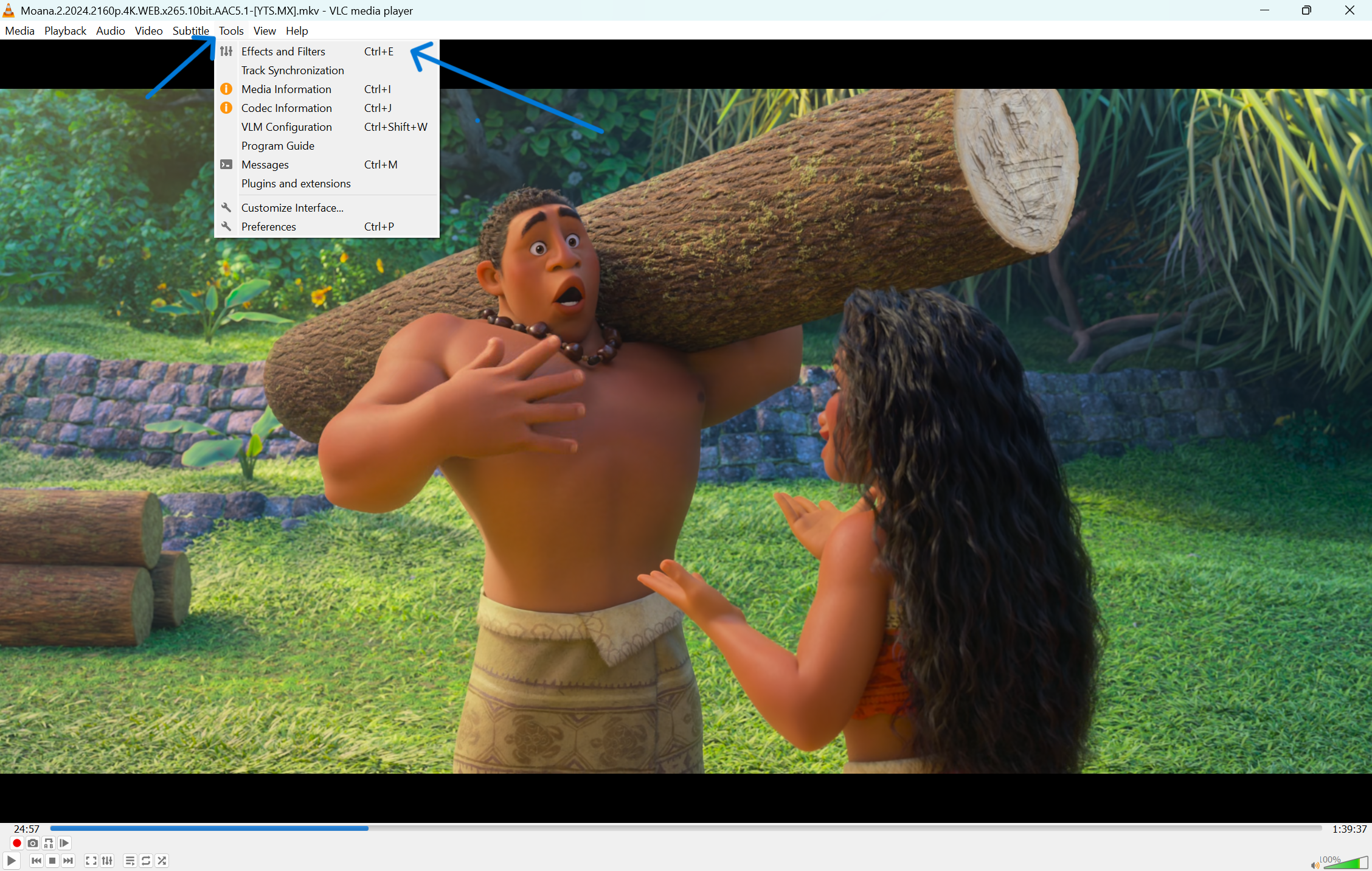This screenshot has height=871, width=1372.
Task: Advance video frame by frame
Action: point(64,843)
